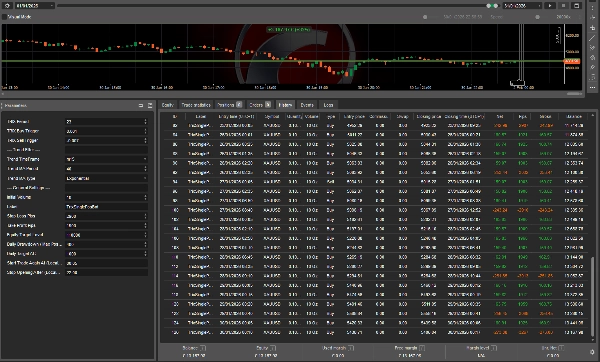Click the info icon next to Free margin

pyautogui.click(x=422, y=348)
